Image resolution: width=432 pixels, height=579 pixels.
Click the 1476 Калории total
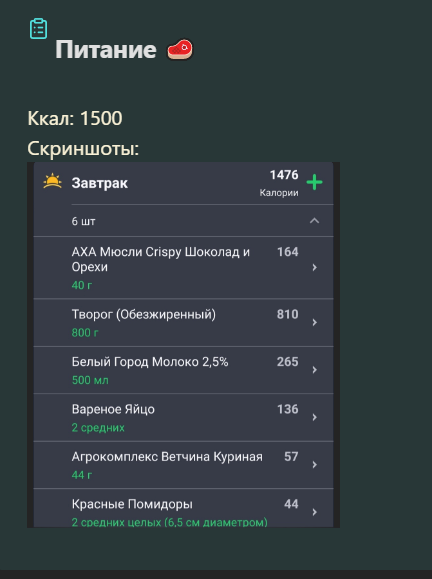pos(279,183)
